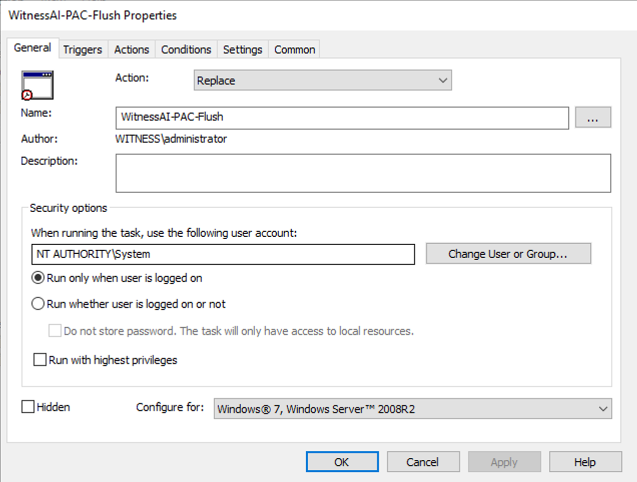Image resolution: width=637 pixels, height=482 pixels.
Task: Go to the Conditions tab
Action: pos(186,49)
